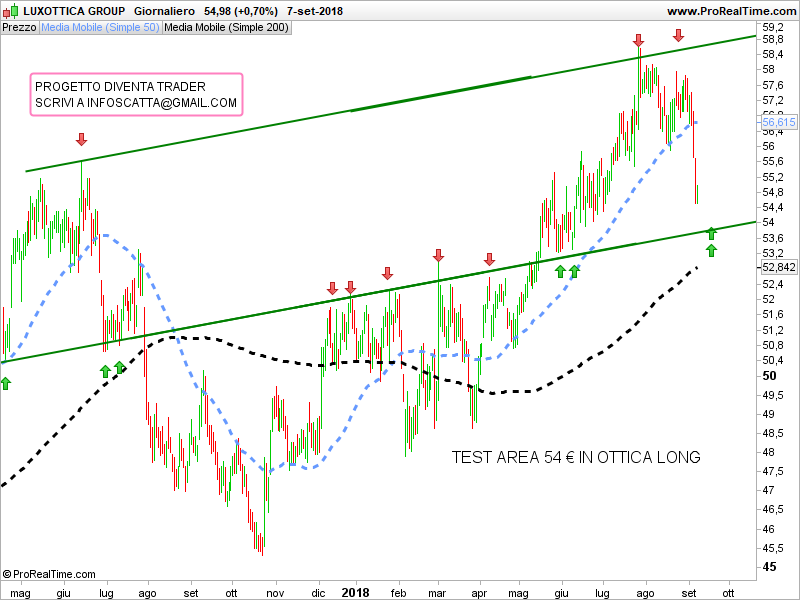Click the lowest green arrow on the right side
800x600 pixels.
pyautogui.click(x=711, y=250)
